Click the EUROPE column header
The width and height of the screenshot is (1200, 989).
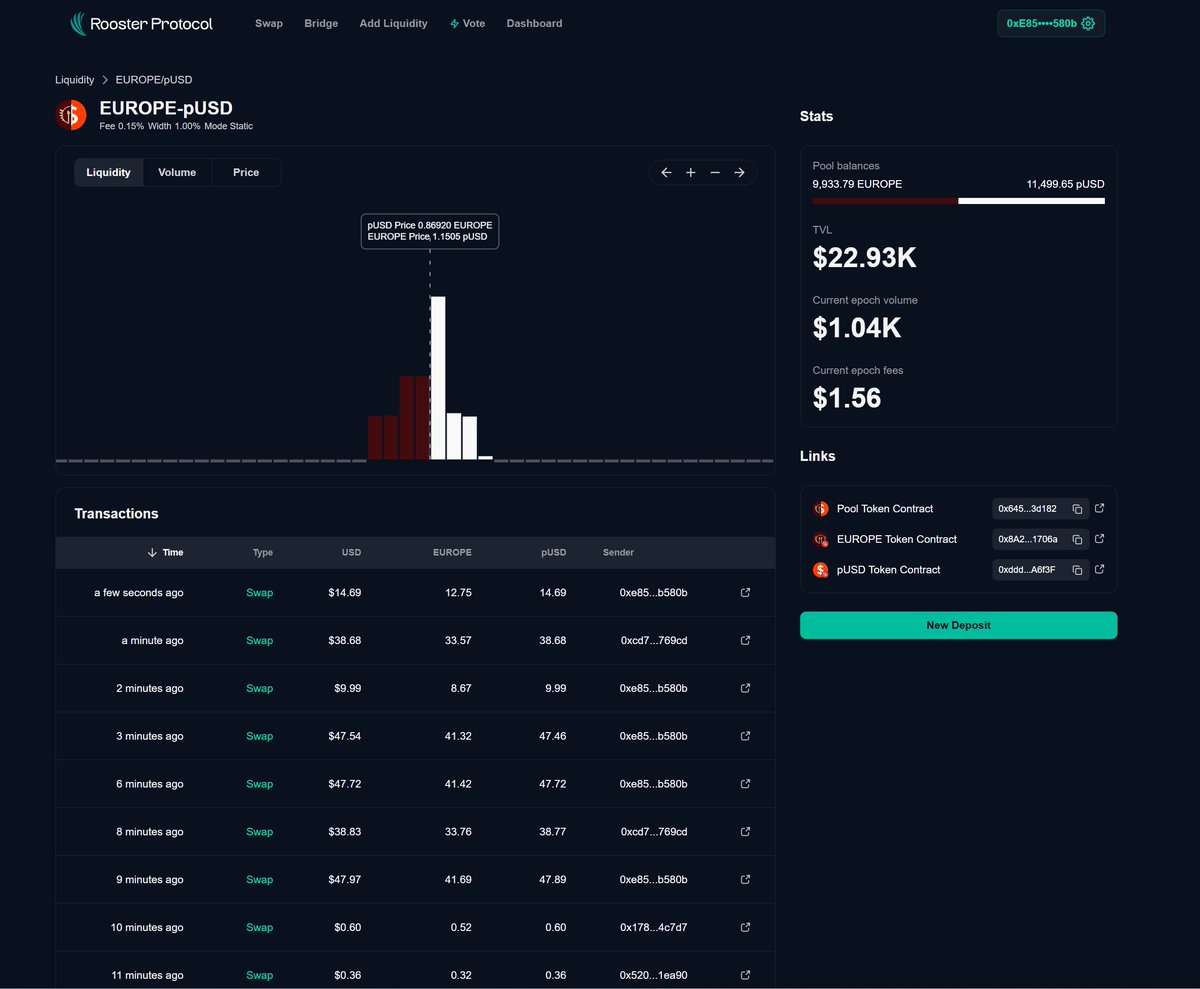pyautogui.click(x=452, y=552)
